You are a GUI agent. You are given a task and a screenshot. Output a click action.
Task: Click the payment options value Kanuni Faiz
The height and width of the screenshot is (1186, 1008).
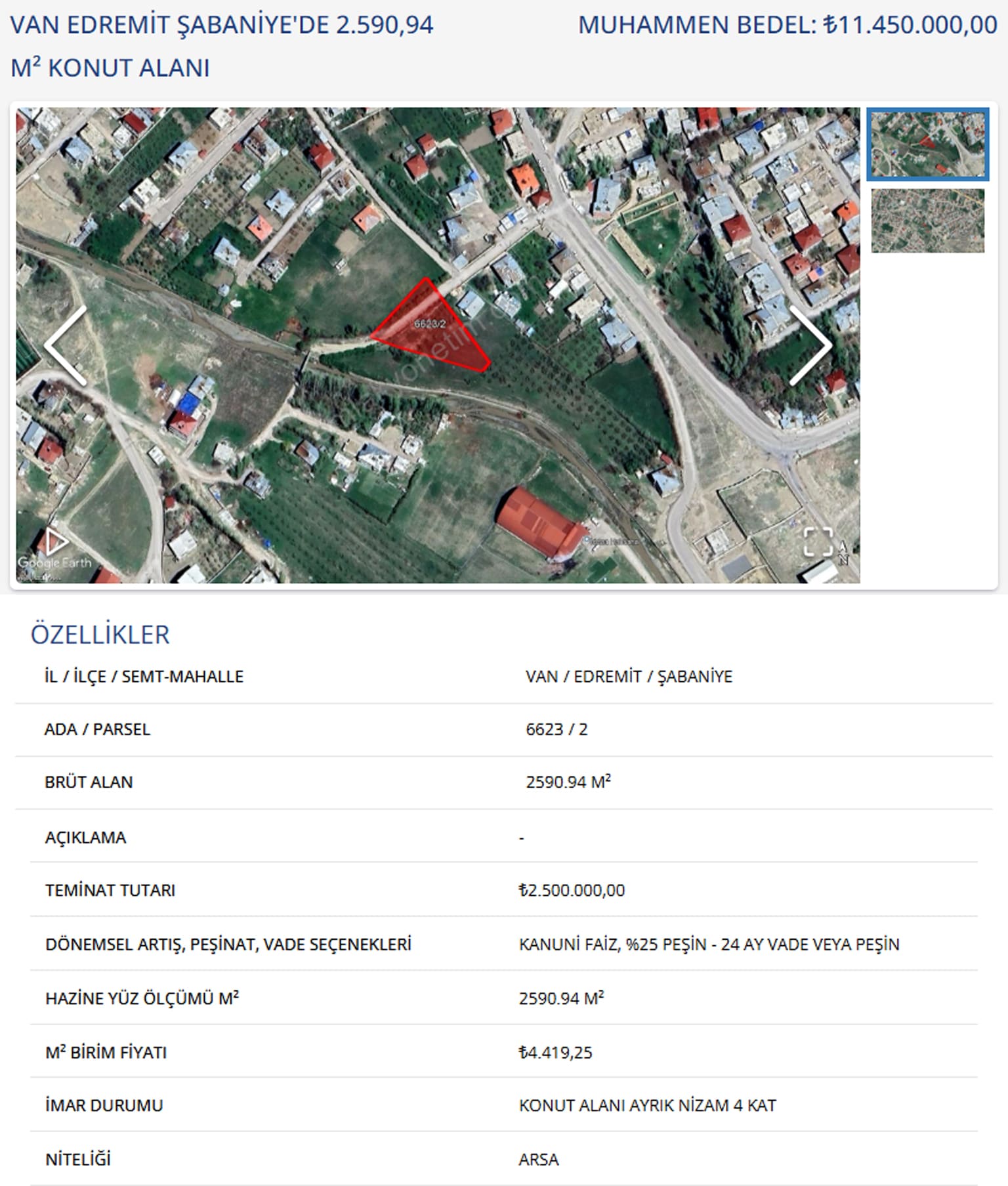coord(709,944)
